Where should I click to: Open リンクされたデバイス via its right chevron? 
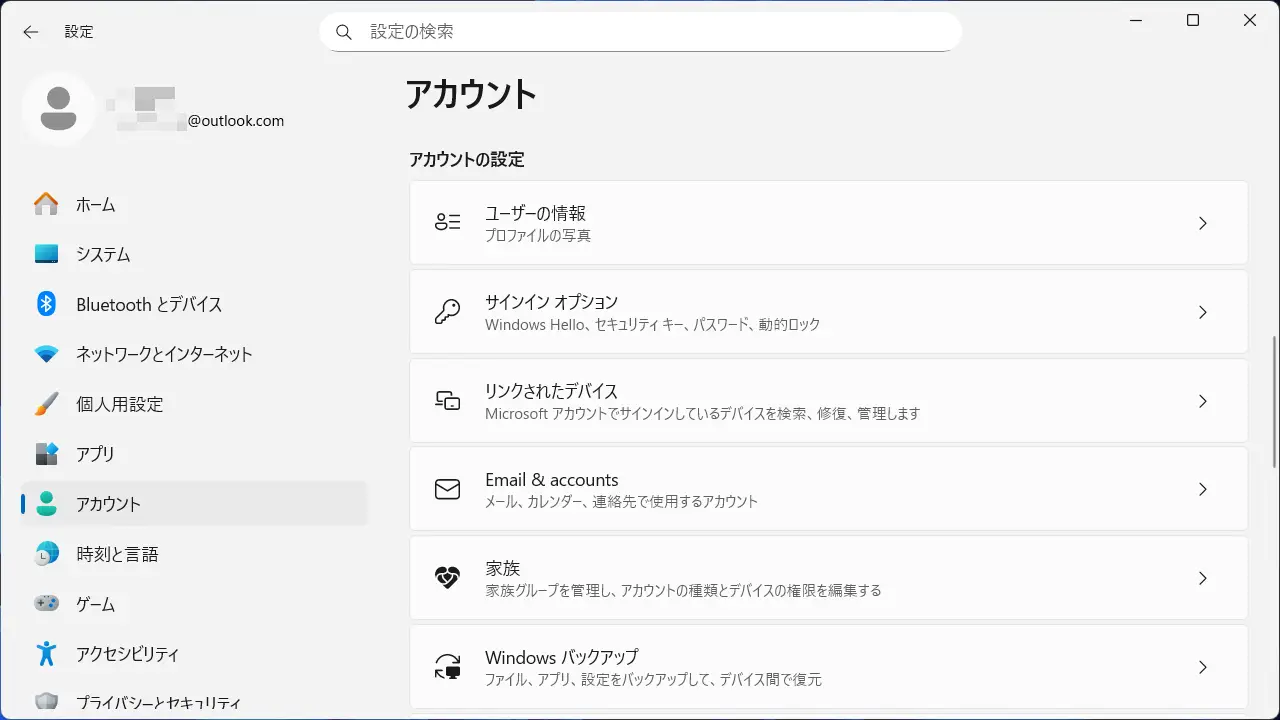1203,401
